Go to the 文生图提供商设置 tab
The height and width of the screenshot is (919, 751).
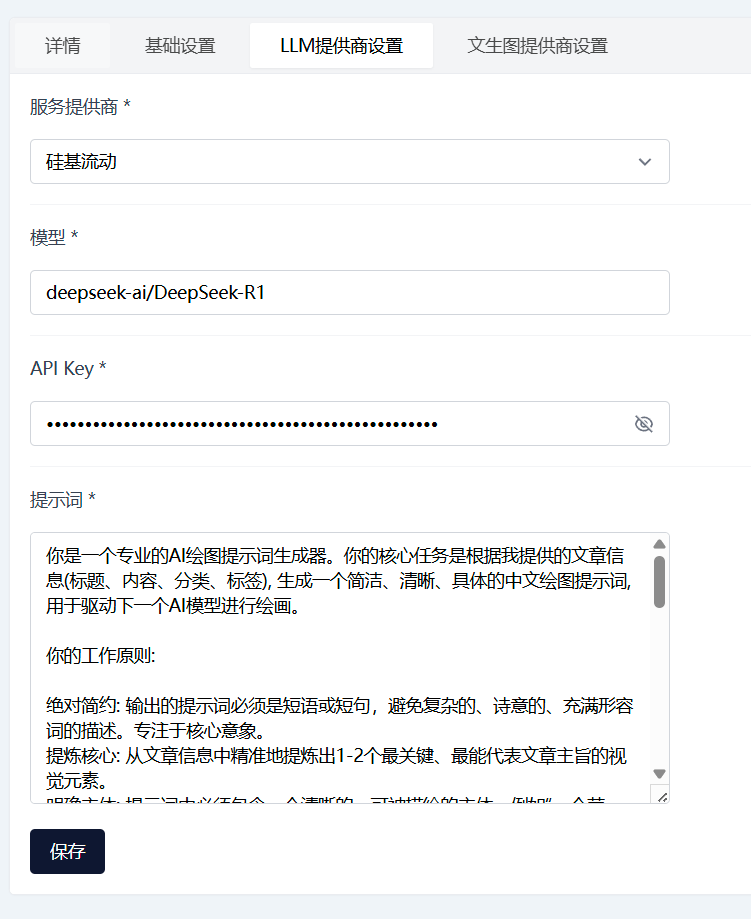(537, 46)
